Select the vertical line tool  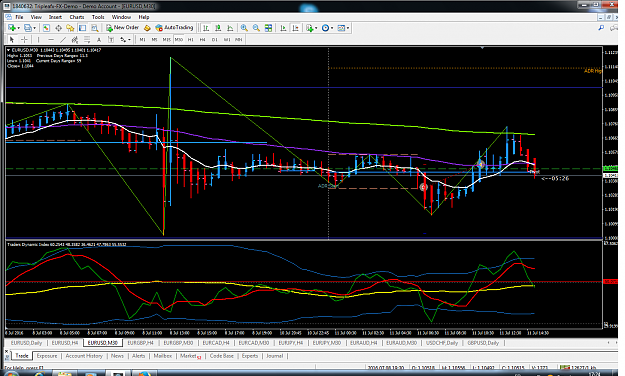pos(38,39)
